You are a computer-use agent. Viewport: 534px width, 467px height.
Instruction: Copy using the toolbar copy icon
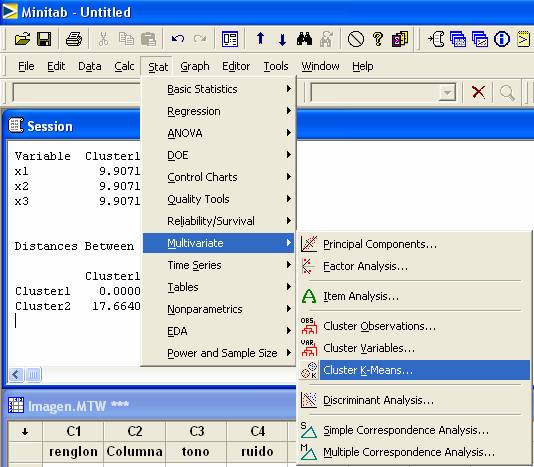126,39
